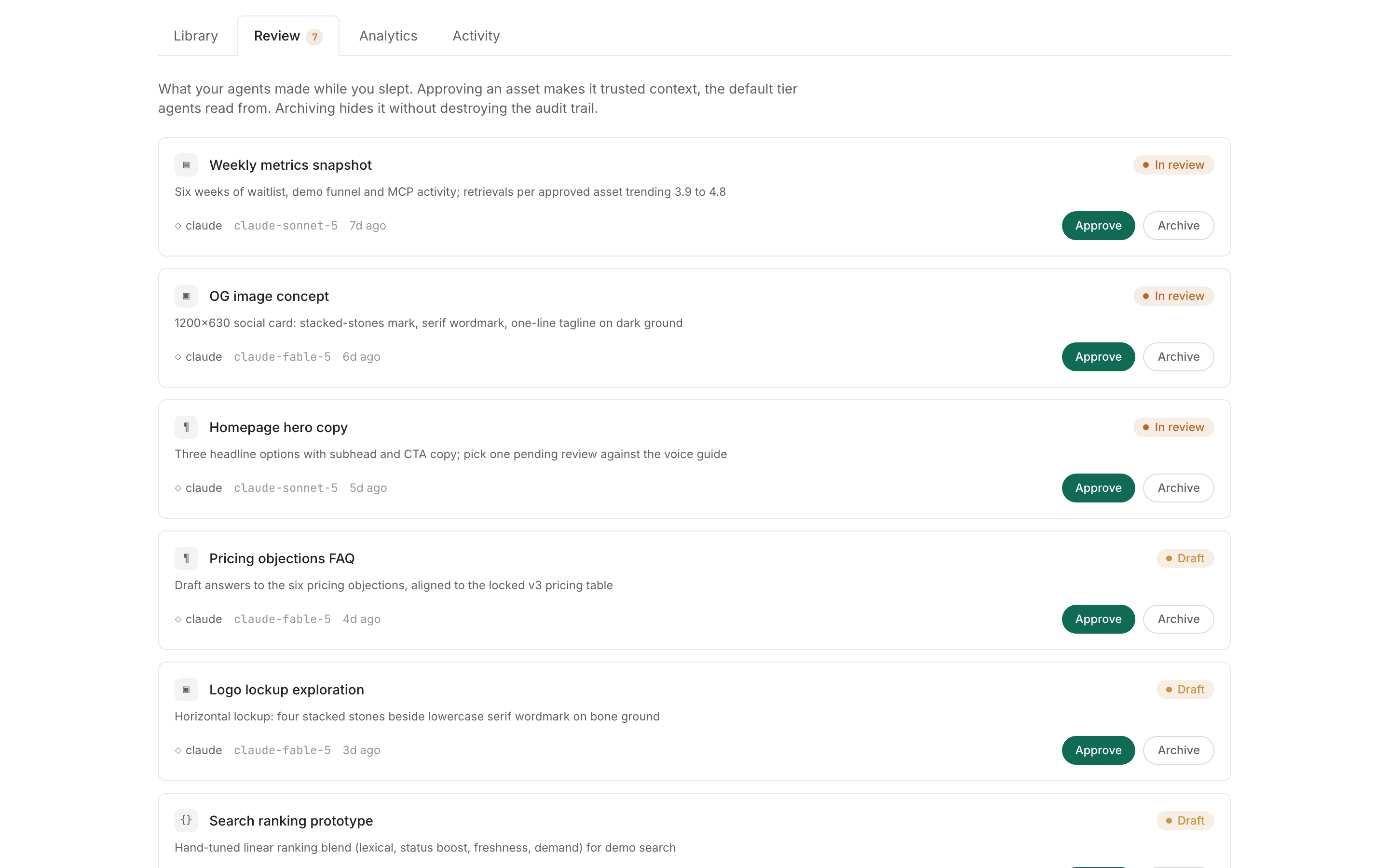Screen dimensions: 1389x868
Task: Click In review status on Homepage hero copy
Action: 1173,427
